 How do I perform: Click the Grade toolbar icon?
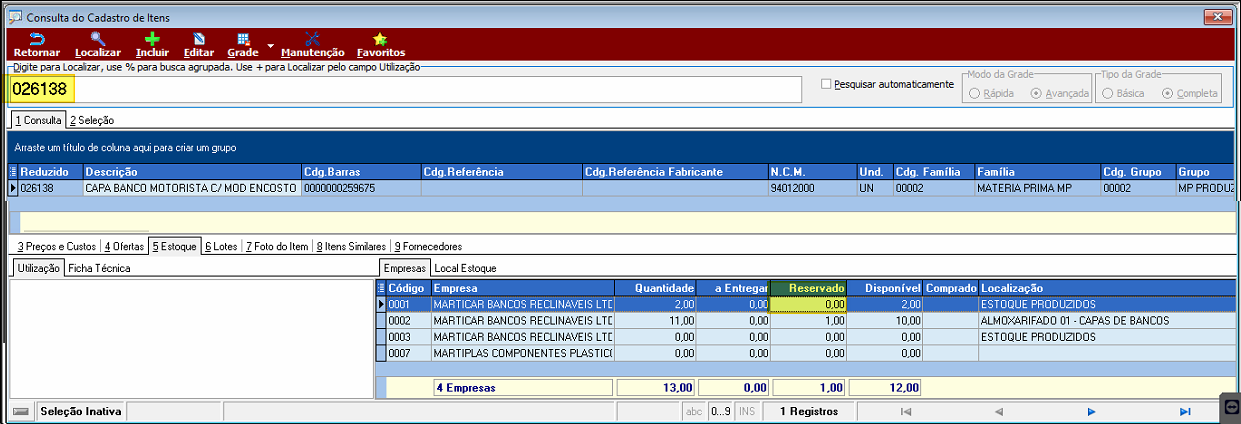(243, 38)
